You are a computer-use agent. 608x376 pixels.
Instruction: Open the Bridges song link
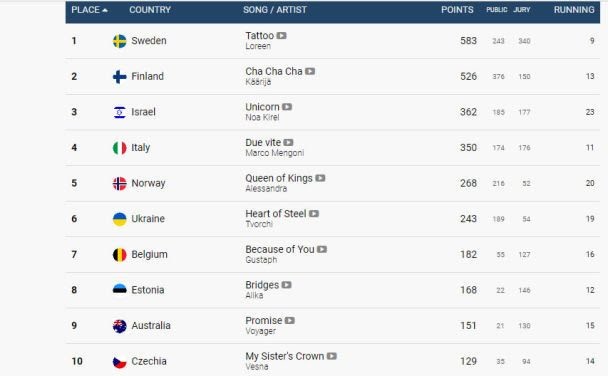[262, 285]
